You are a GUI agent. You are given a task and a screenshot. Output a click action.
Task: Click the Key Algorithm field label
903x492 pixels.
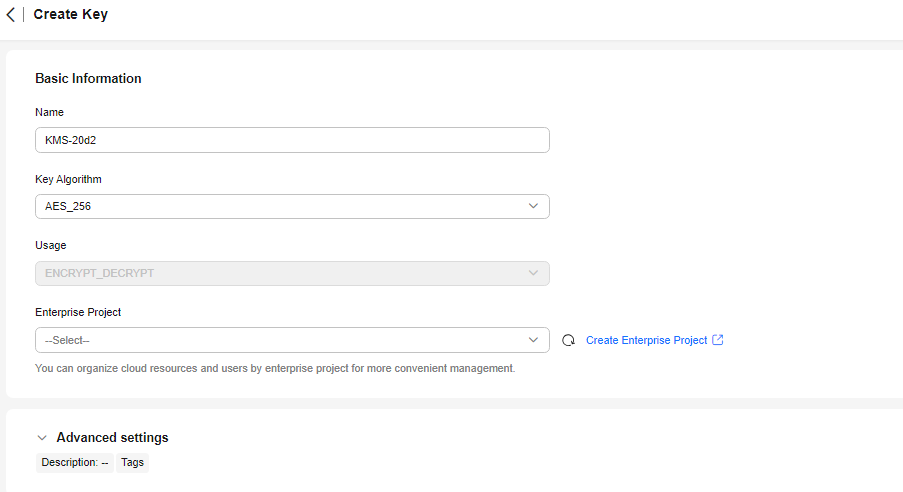[x=69, y=179]
